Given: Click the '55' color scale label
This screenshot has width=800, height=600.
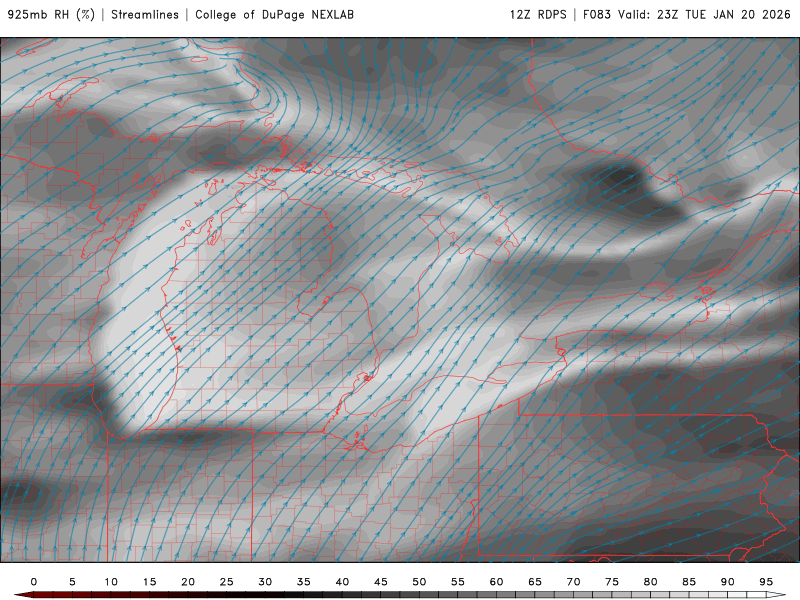Looking at the screenshot, I should point(458,582).
